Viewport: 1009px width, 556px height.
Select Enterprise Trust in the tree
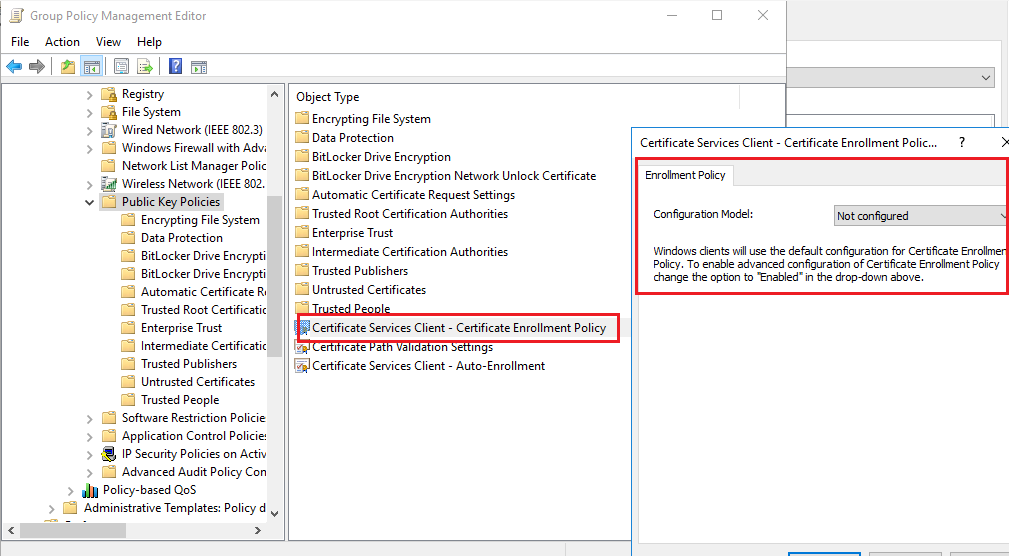click(181, 328)
